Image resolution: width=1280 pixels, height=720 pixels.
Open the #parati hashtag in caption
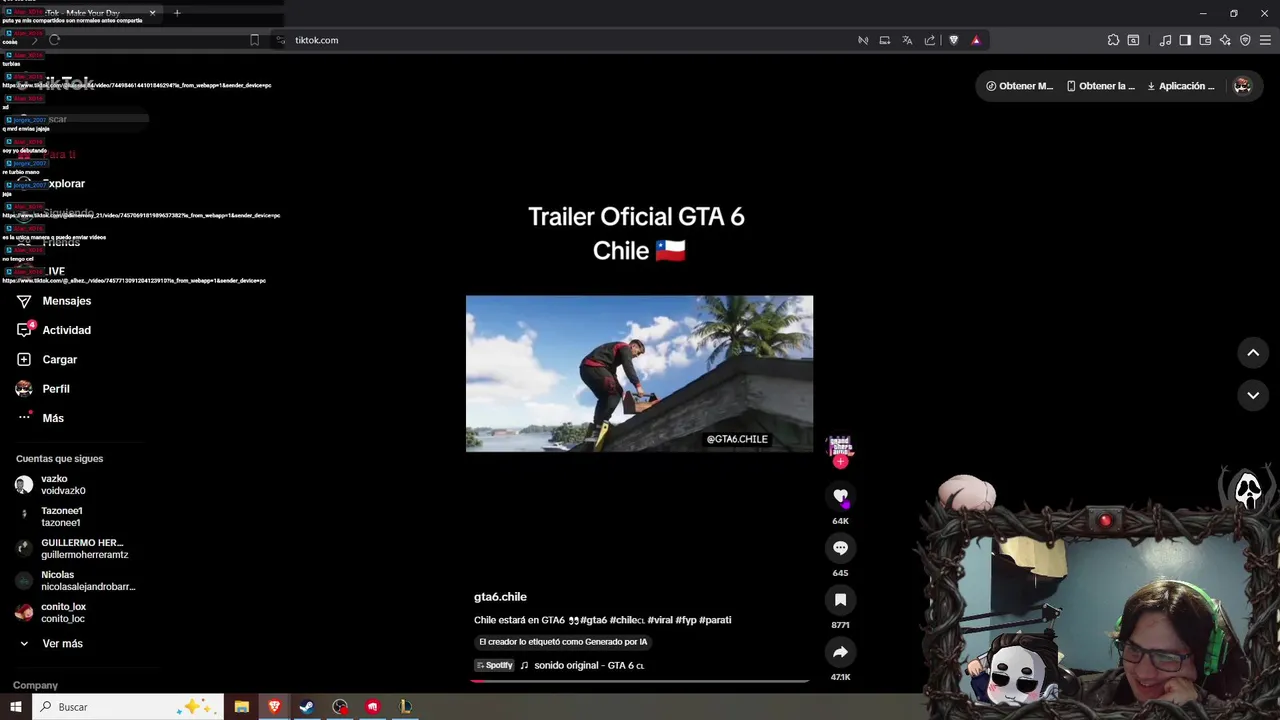pyautogui.click(x=715, y=620)
